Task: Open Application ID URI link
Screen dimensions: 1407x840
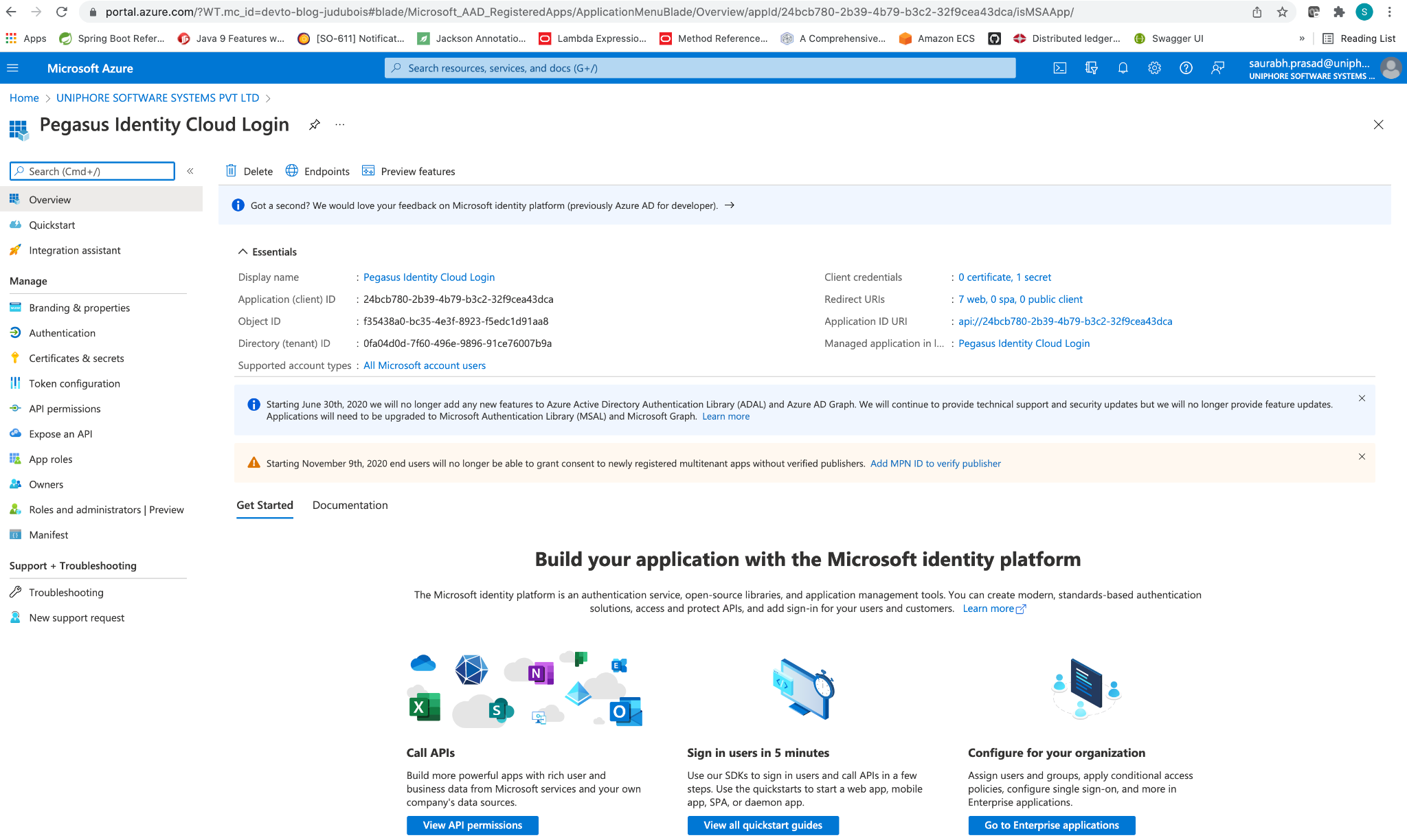Action: click(1066, 321)
